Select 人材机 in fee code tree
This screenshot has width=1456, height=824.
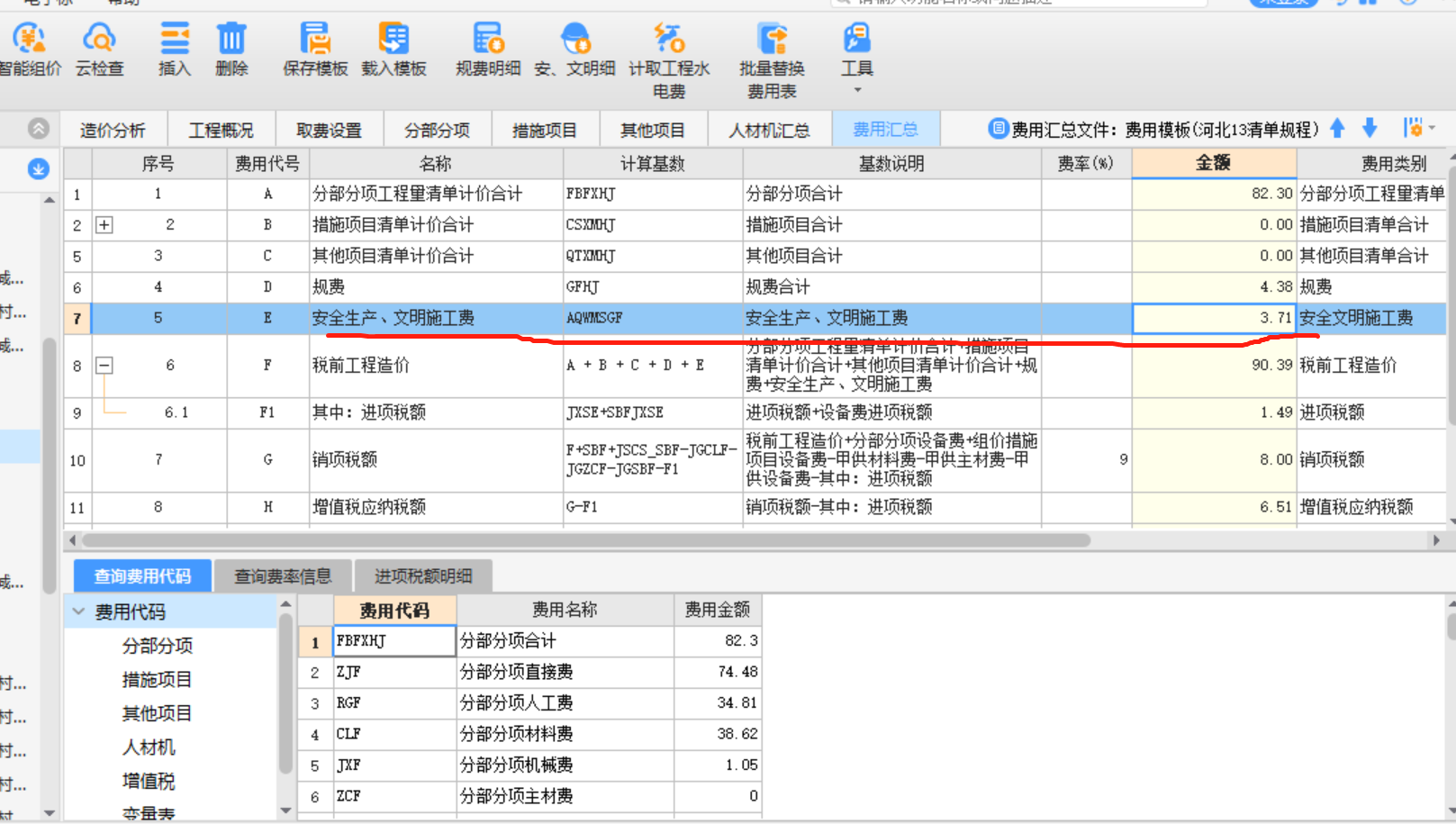pyautogui.click(x=149, y=747)
